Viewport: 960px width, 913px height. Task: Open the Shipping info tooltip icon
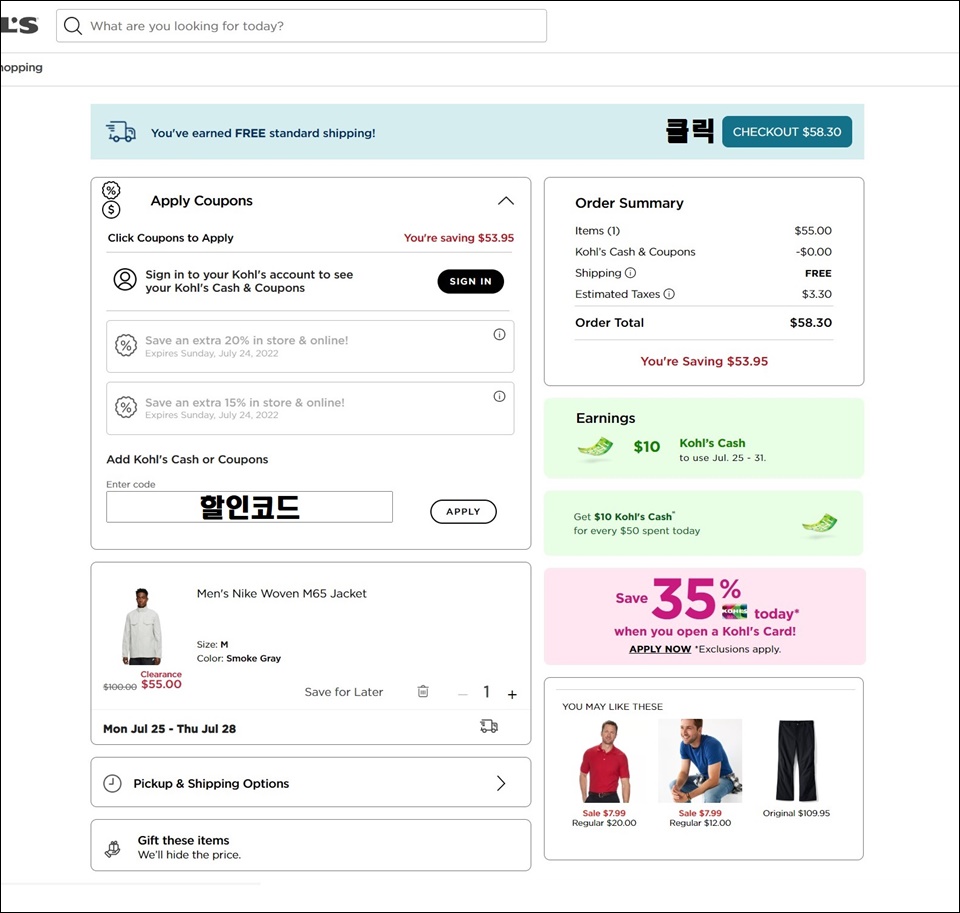(x=631, y=272)
